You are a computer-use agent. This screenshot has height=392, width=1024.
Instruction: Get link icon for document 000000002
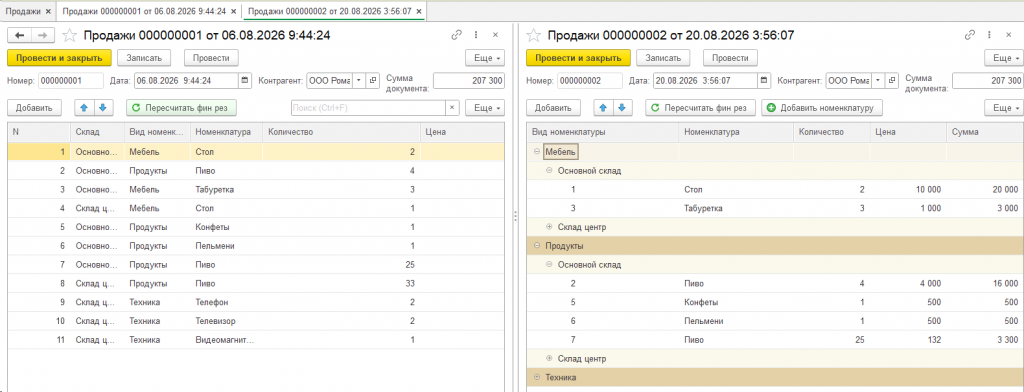click(970, 35)
